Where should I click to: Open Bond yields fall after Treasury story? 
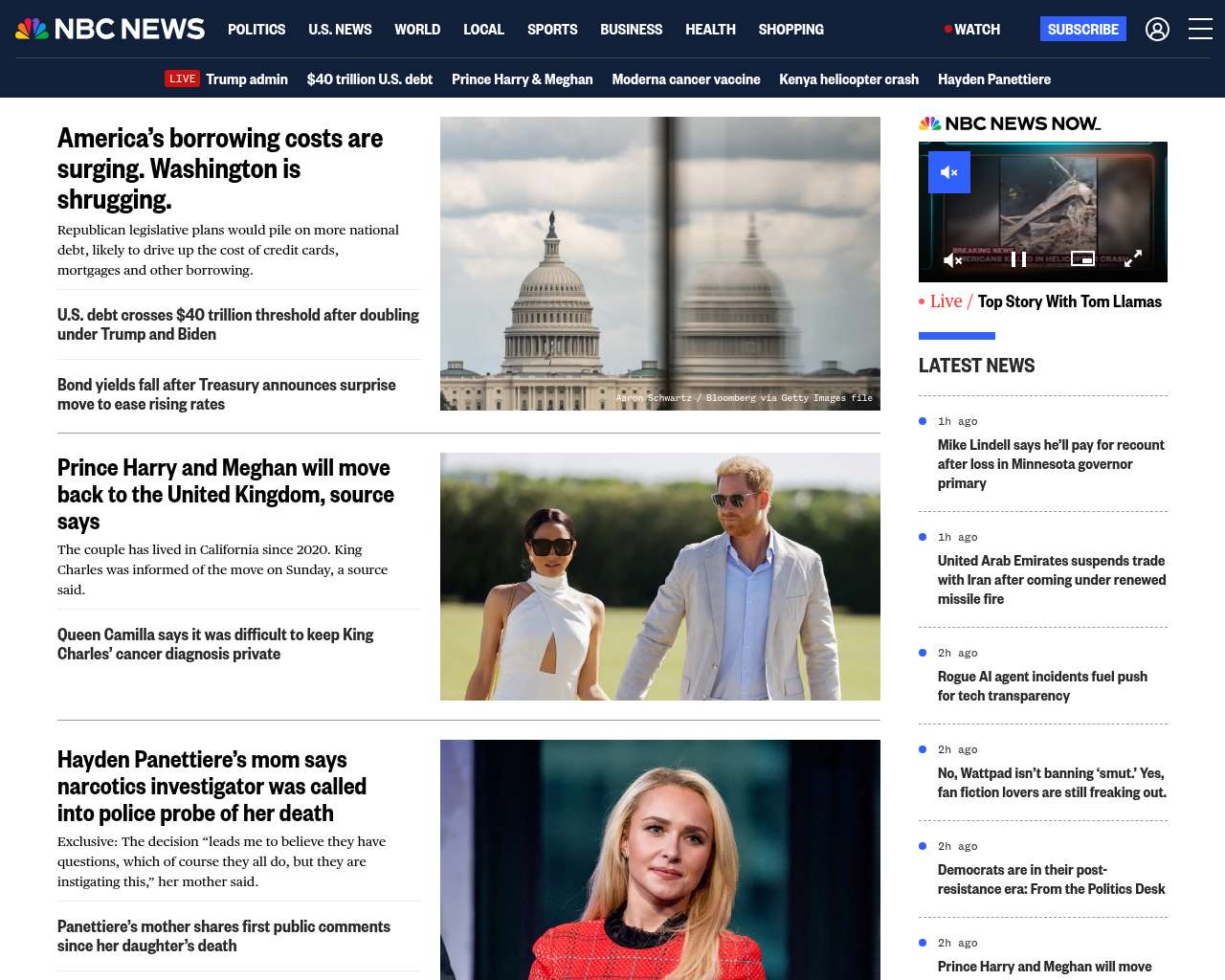(227, 394)
